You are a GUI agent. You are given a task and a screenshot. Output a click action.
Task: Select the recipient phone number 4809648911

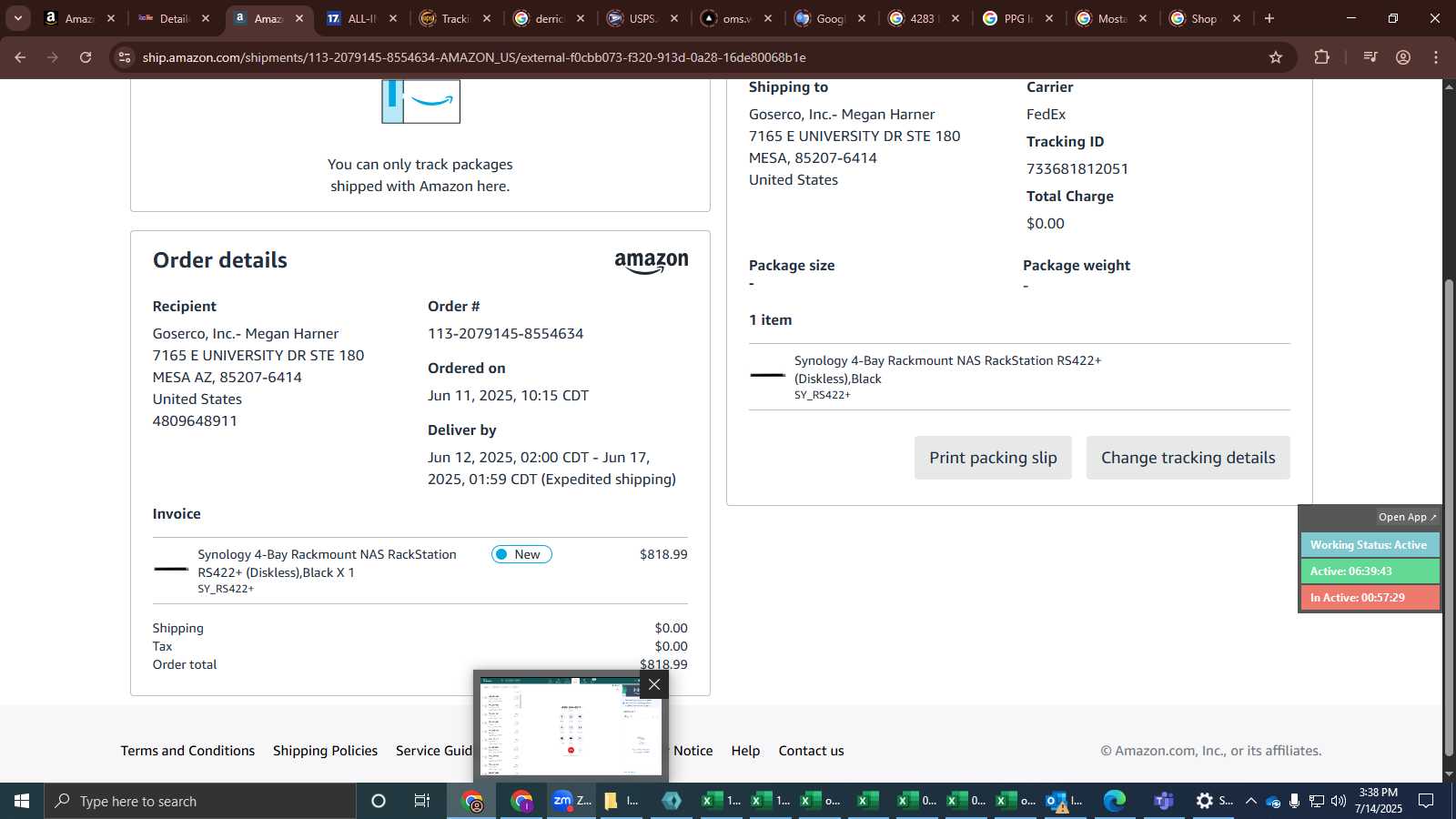pyautogui.click(x=195, y=421)
